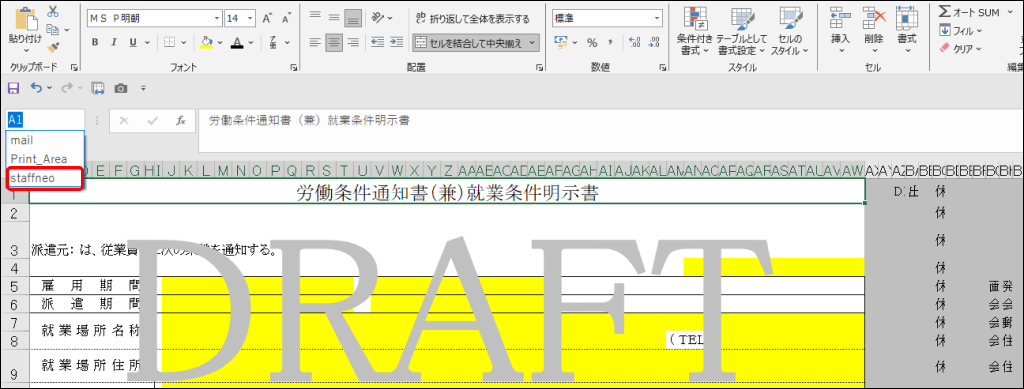1024x389 pixels.
Task: Click 折り返して全体を表示する wrap text
Action: [x=473, y=18]
